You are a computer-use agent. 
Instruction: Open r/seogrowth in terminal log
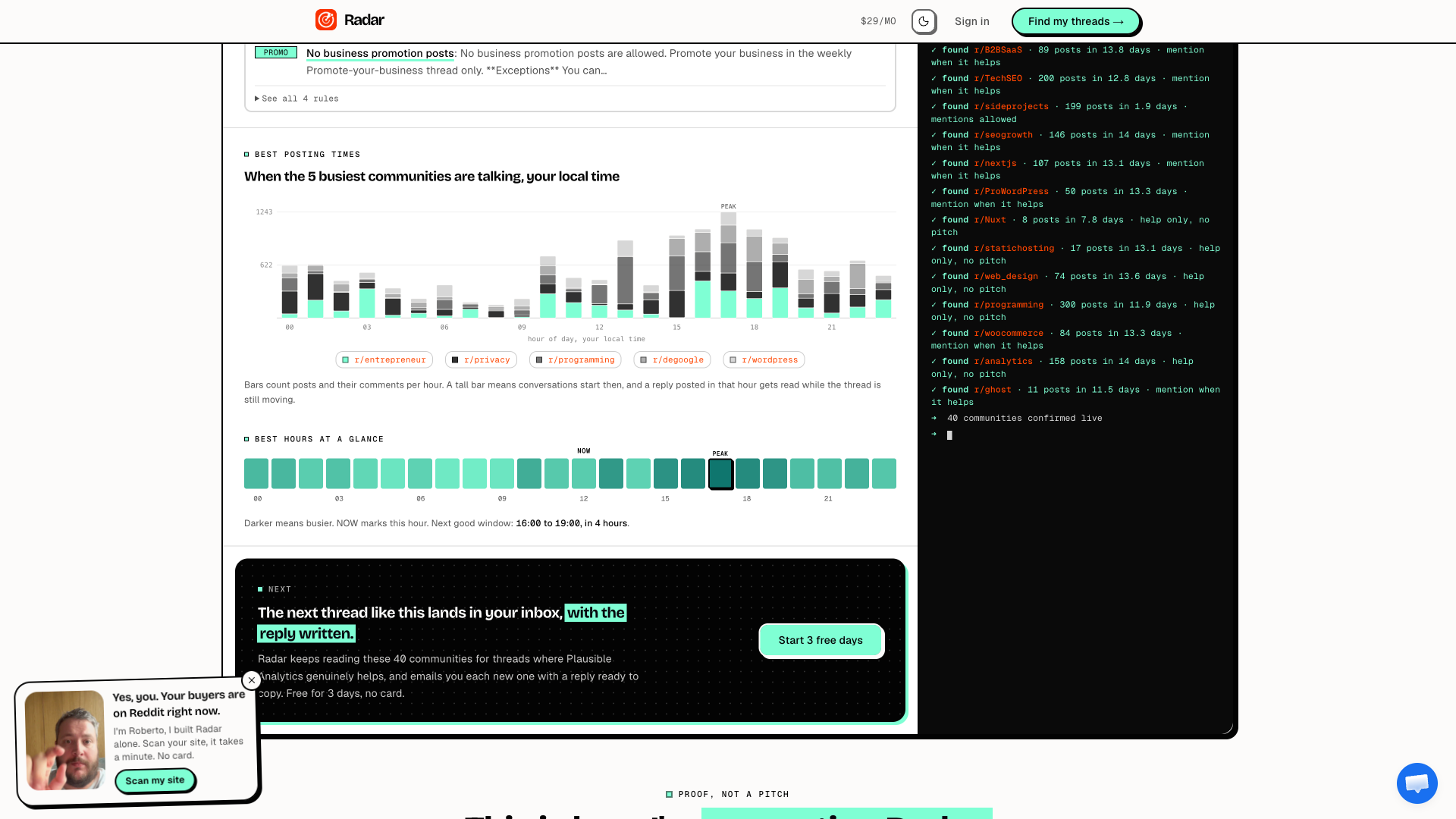click(x=1003, y=135)
